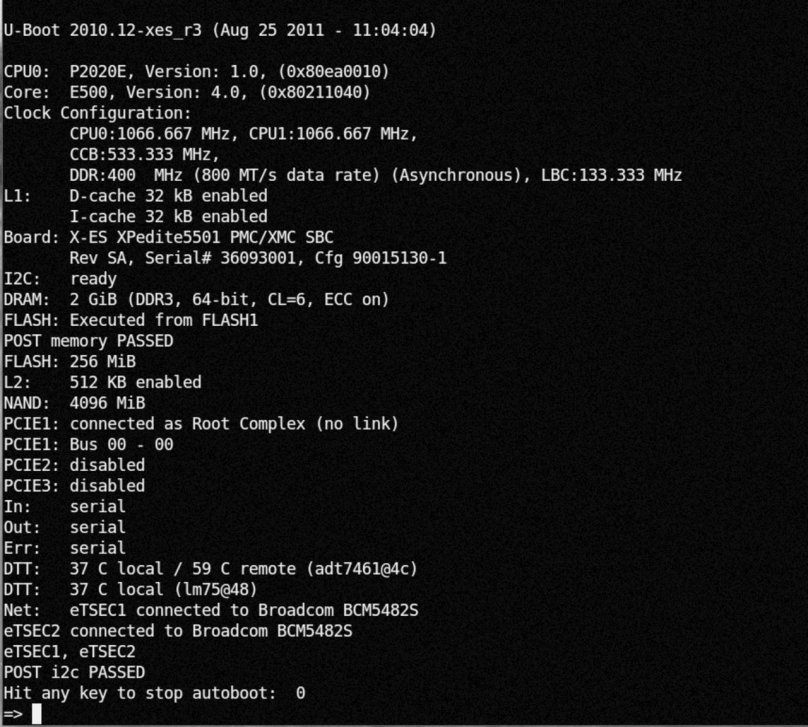
Task: Click the DTT adt7461@4c temperature line
Action: [x=210, y=568]
